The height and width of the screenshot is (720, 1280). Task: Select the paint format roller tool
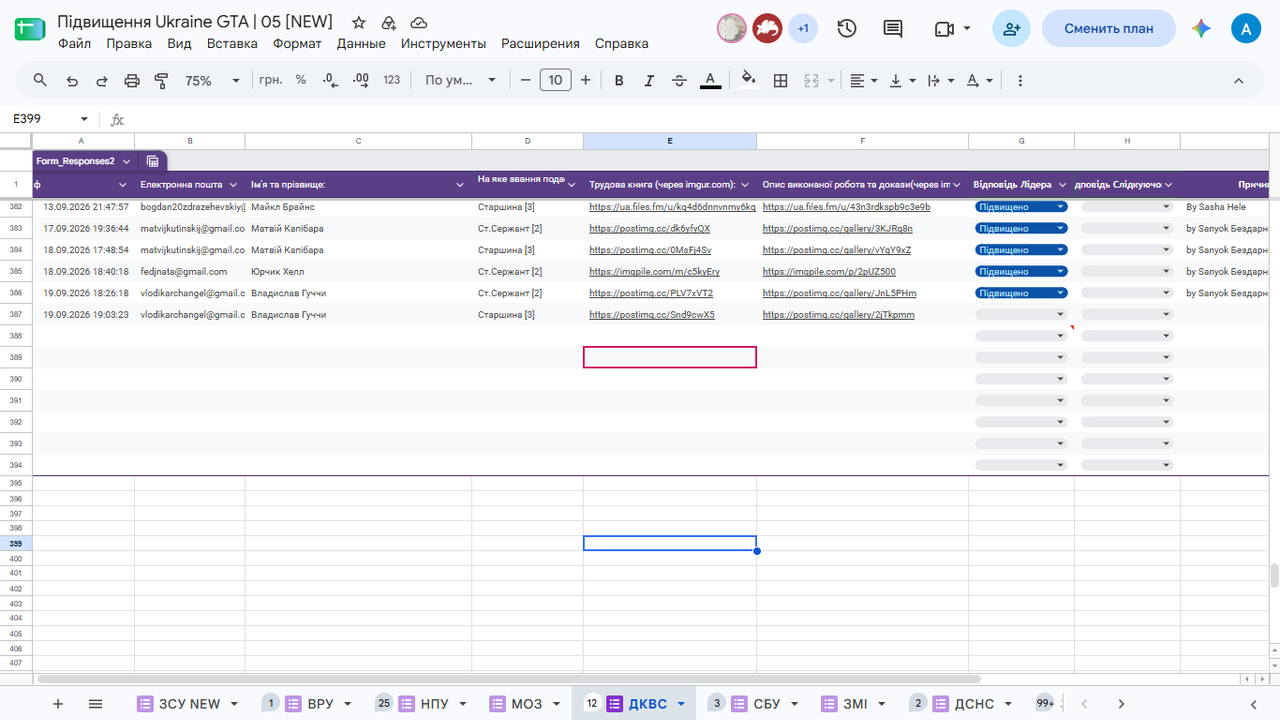click(162, 80)
